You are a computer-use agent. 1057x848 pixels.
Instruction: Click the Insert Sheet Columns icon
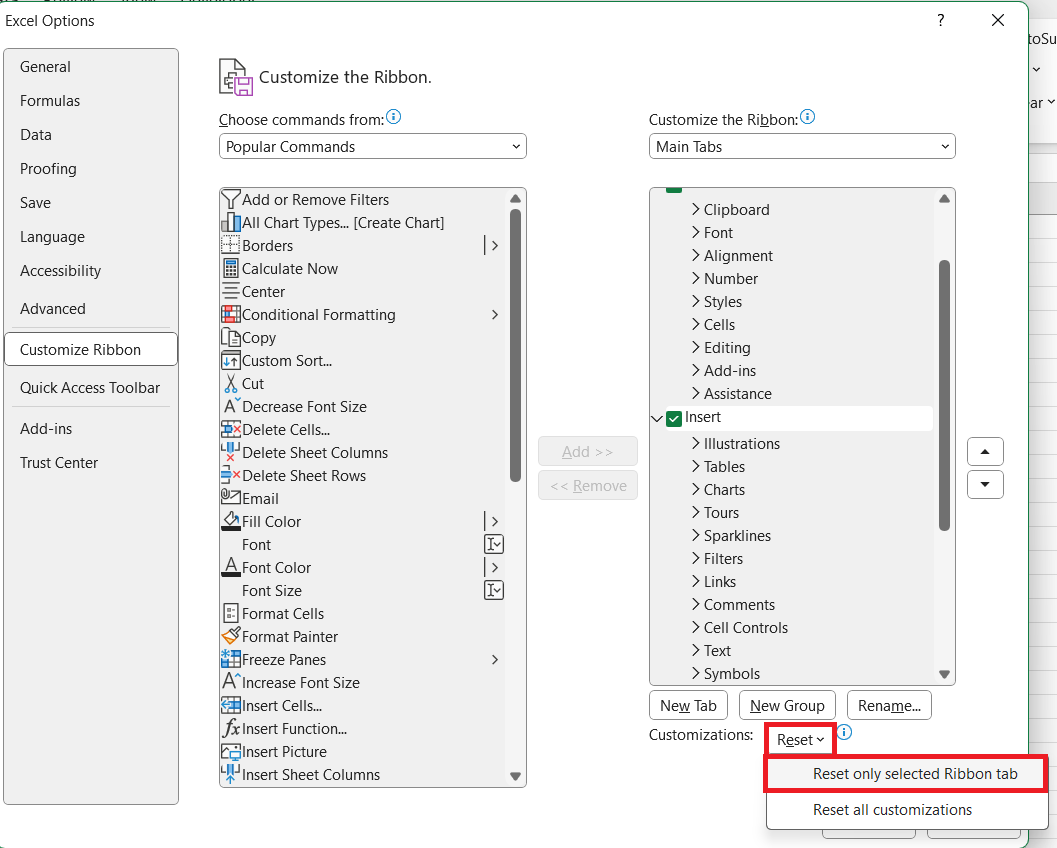[x=231, y=774]
